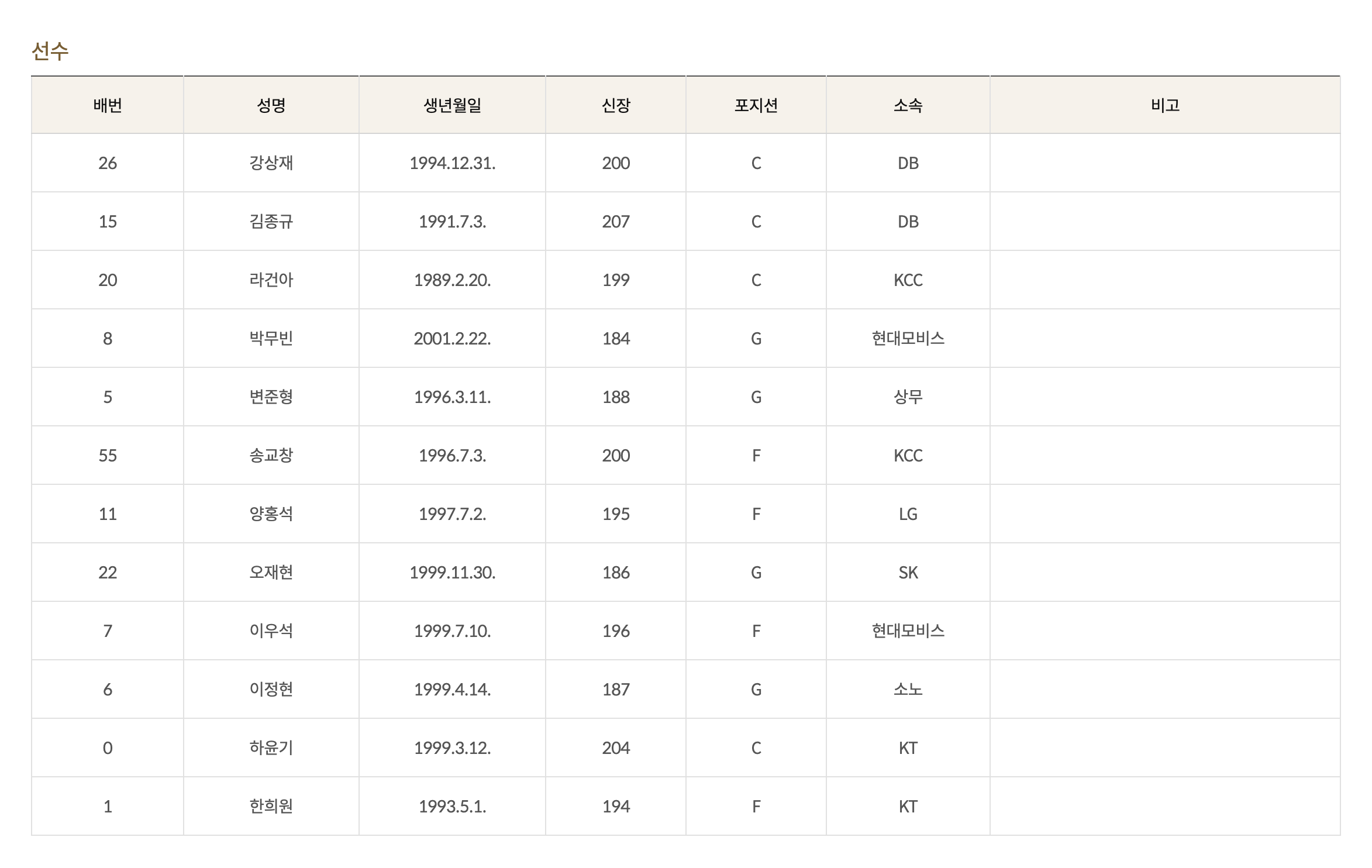The height and width of the screenshot is (868, 1372).
Task: Click birthdate 1991.7.3.
Action: coord(452,222)
